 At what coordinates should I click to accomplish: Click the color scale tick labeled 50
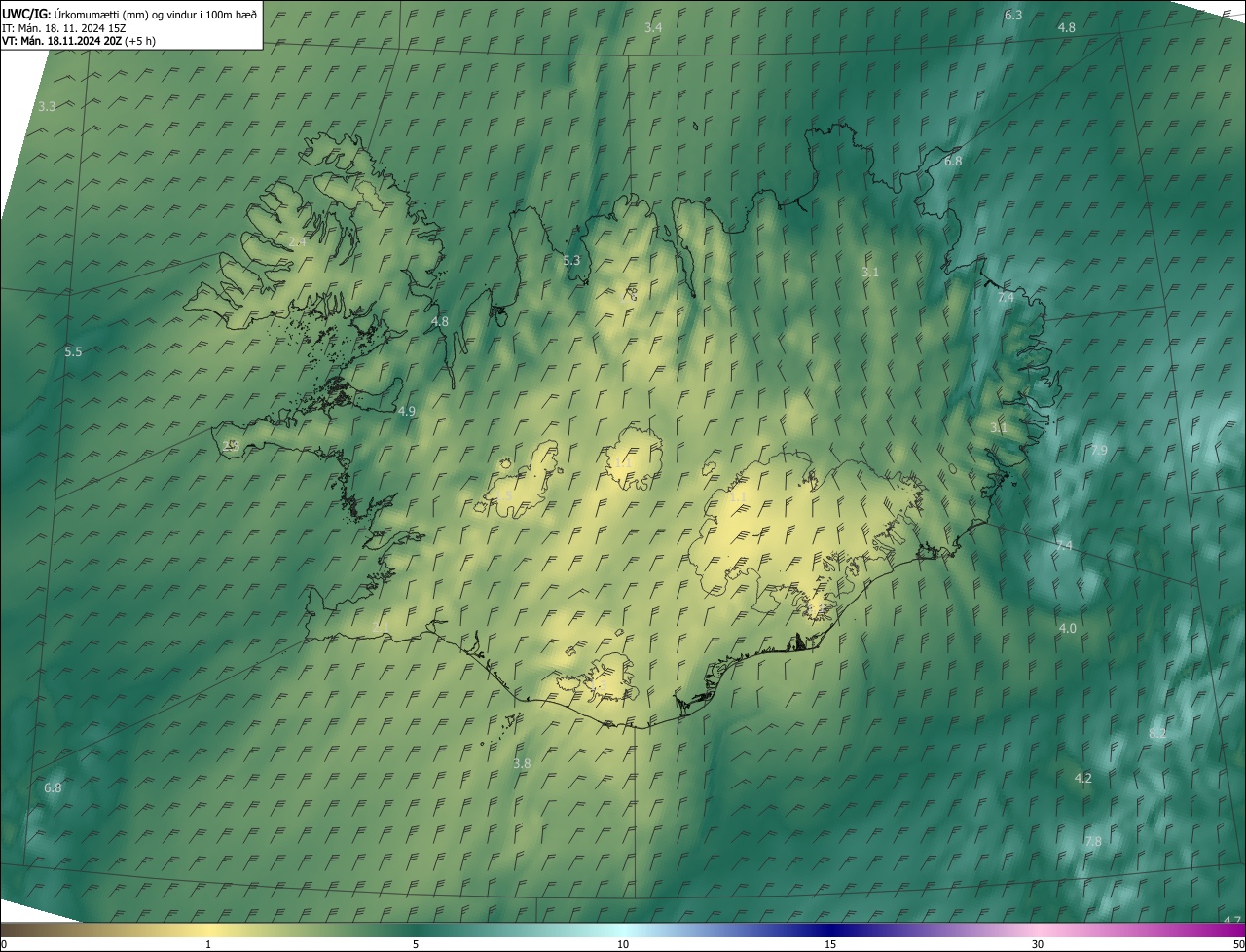[x=1238, y=945]
